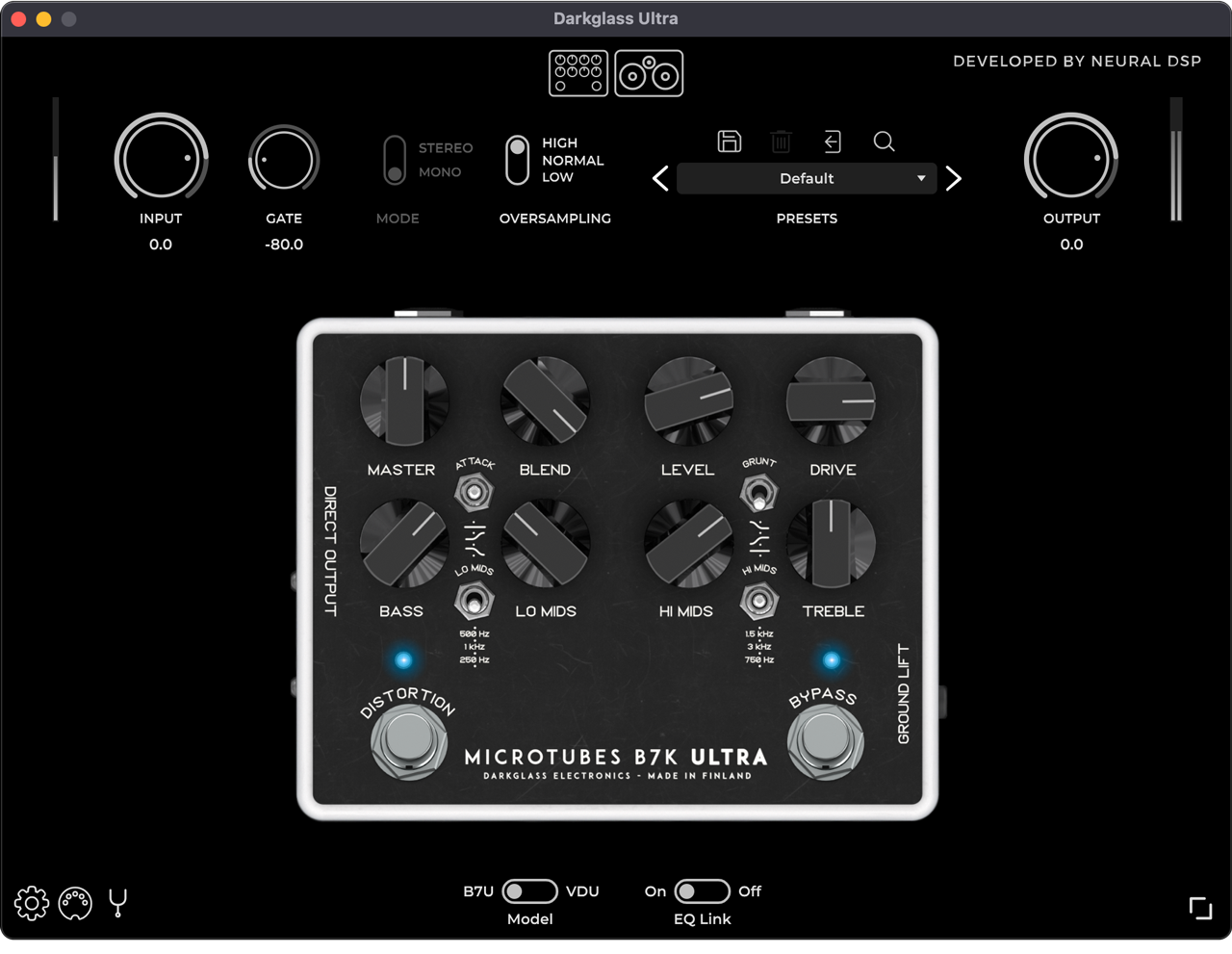Flip the Grunt toggle switch

pos(759,495)
